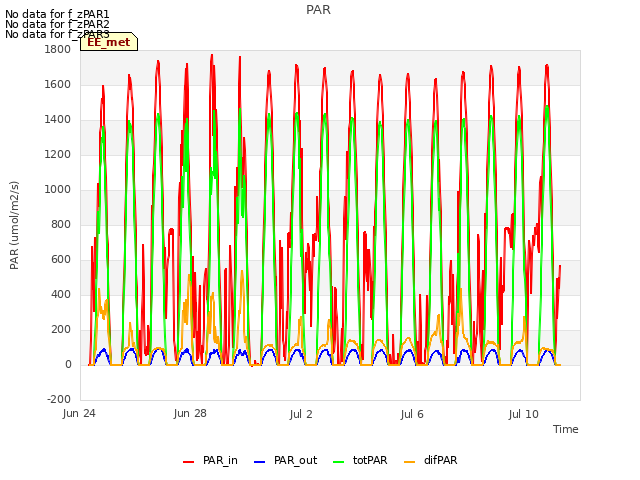Click the 1600 y-axis tick label
The width and height of the screenshot is (640, 480).
[x=58, y=85]
